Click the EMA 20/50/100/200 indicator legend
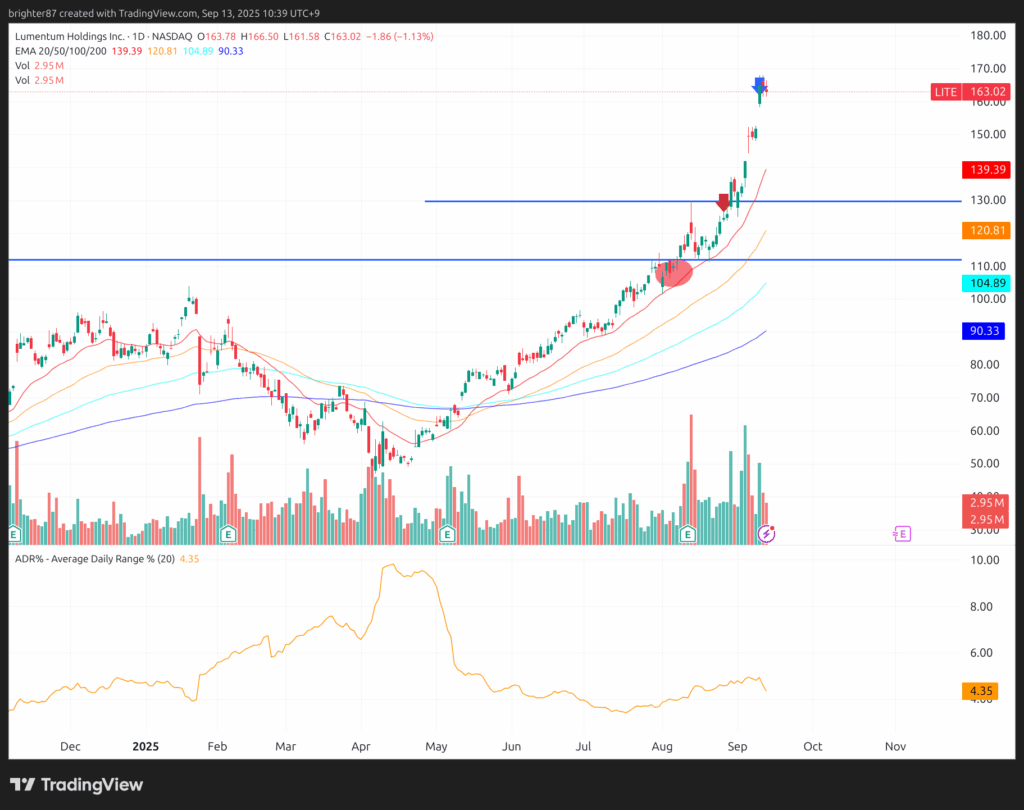This screenshot has height=810, width=1024. pyautogui.click(x=61, y=51)
